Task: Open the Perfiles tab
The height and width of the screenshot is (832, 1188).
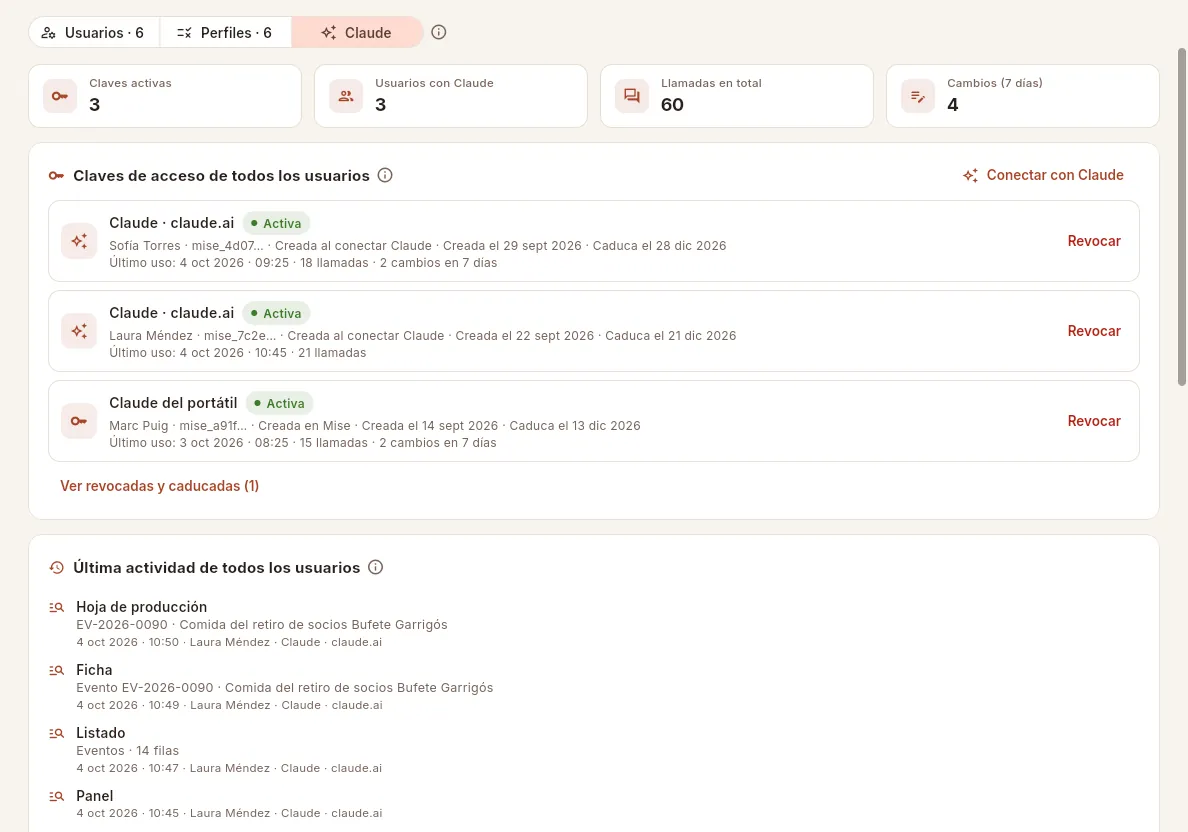Action: [x=225, y=33]
